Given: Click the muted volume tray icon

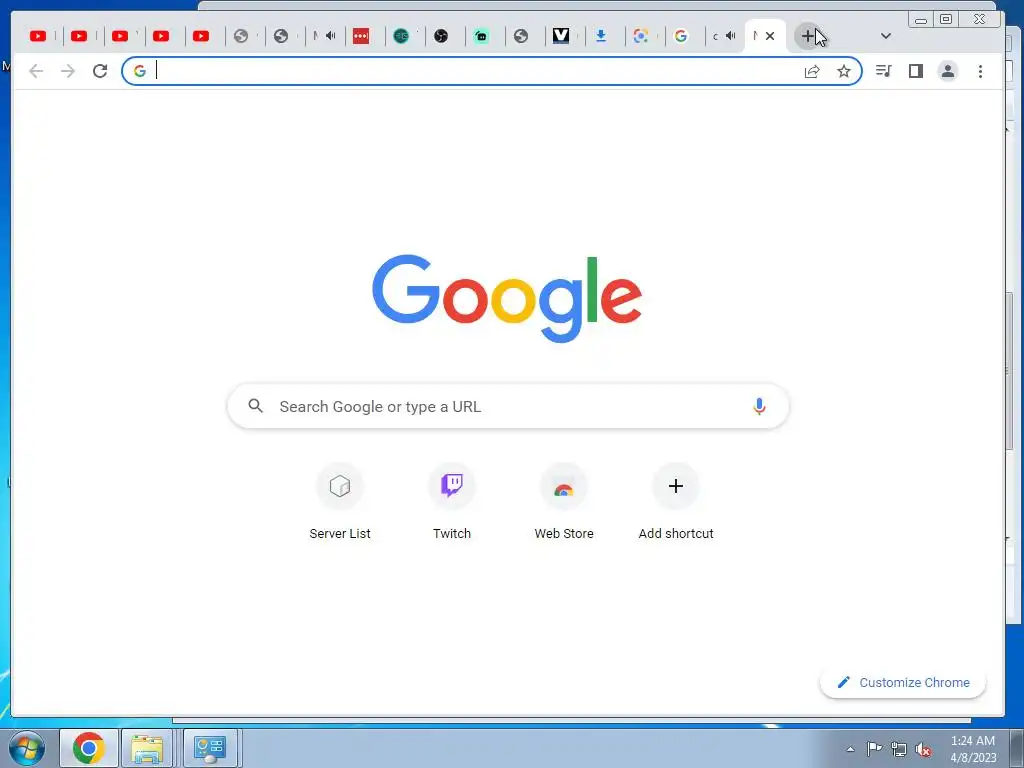Looking at the screenshot, I should [x=923, y=749].
